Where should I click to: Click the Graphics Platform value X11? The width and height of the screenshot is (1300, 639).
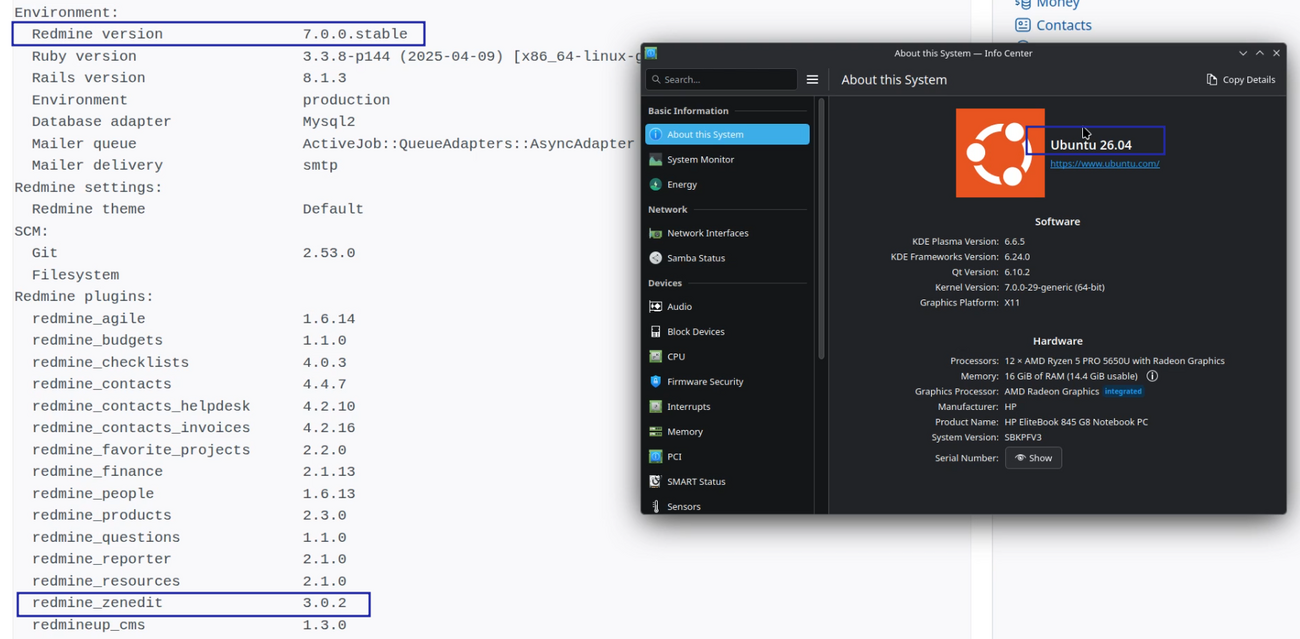(x=1012, y=302)
